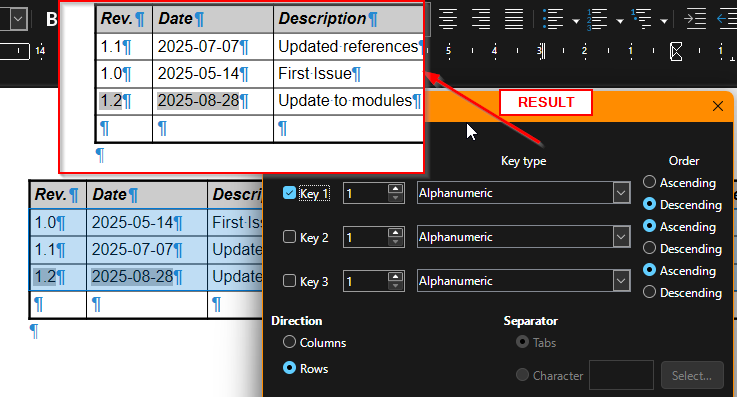Choose Rows sort direction
The height and width of the screenshot is (397, 737).
point(289,368)
